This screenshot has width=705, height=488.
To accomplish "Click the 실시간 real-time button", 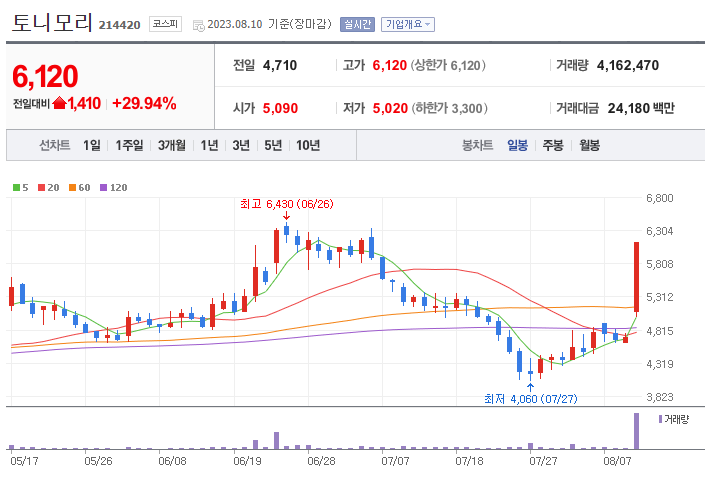I will point(357,24).
